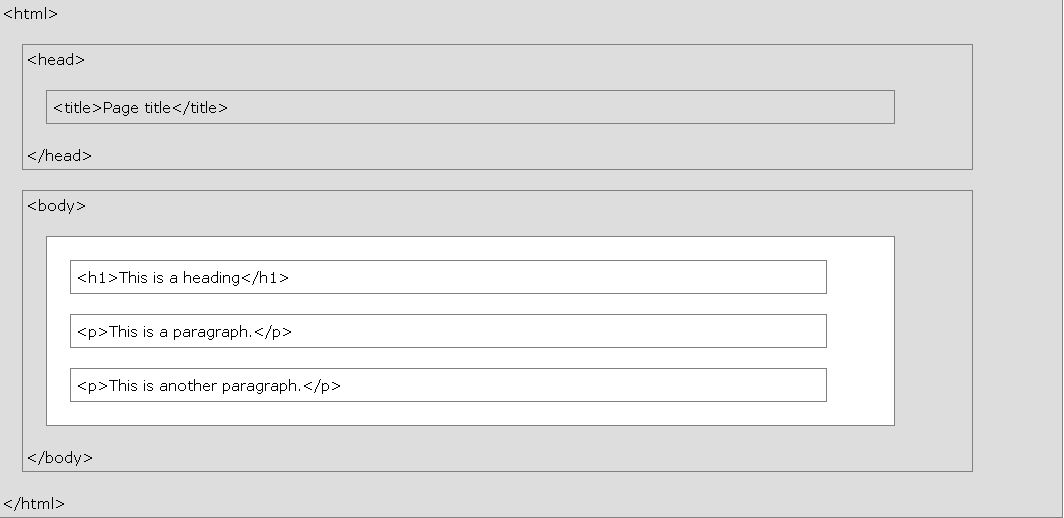Click the <title>Page title</title> box

(470, 107)
